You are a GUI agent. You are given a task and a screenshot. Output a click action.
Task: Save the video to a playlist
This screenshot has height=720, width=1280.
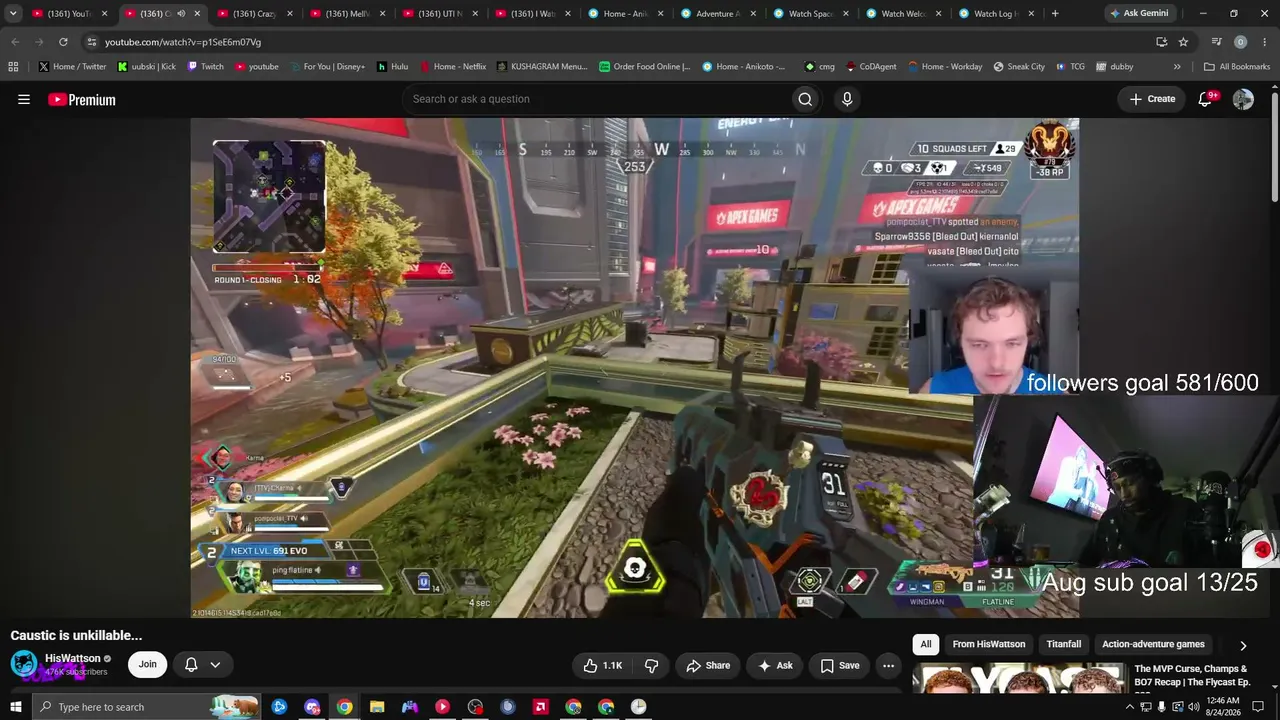coord(839,665)
